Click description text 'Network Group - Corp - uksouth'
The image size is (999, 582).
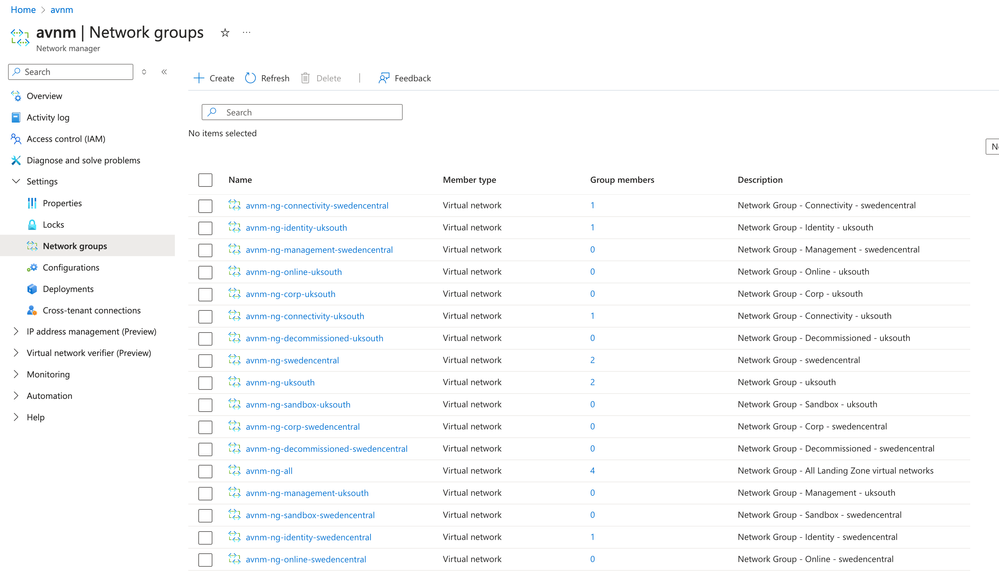coord(800,294)
